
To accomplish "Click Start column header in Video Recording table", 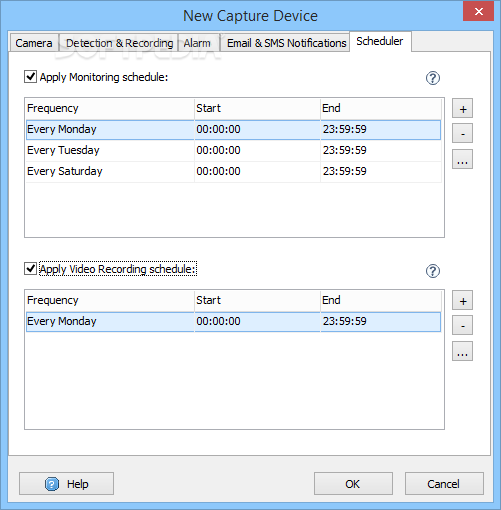I will (x=257, y=301).
